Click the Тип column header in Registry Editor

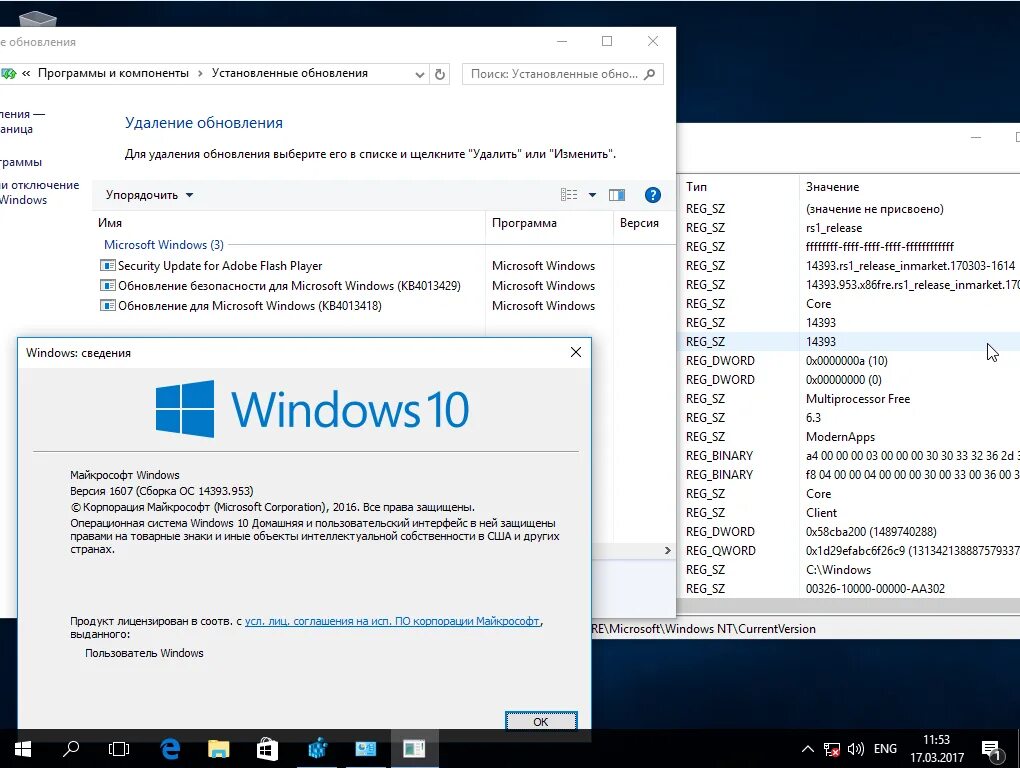click(x=696, y=187)
